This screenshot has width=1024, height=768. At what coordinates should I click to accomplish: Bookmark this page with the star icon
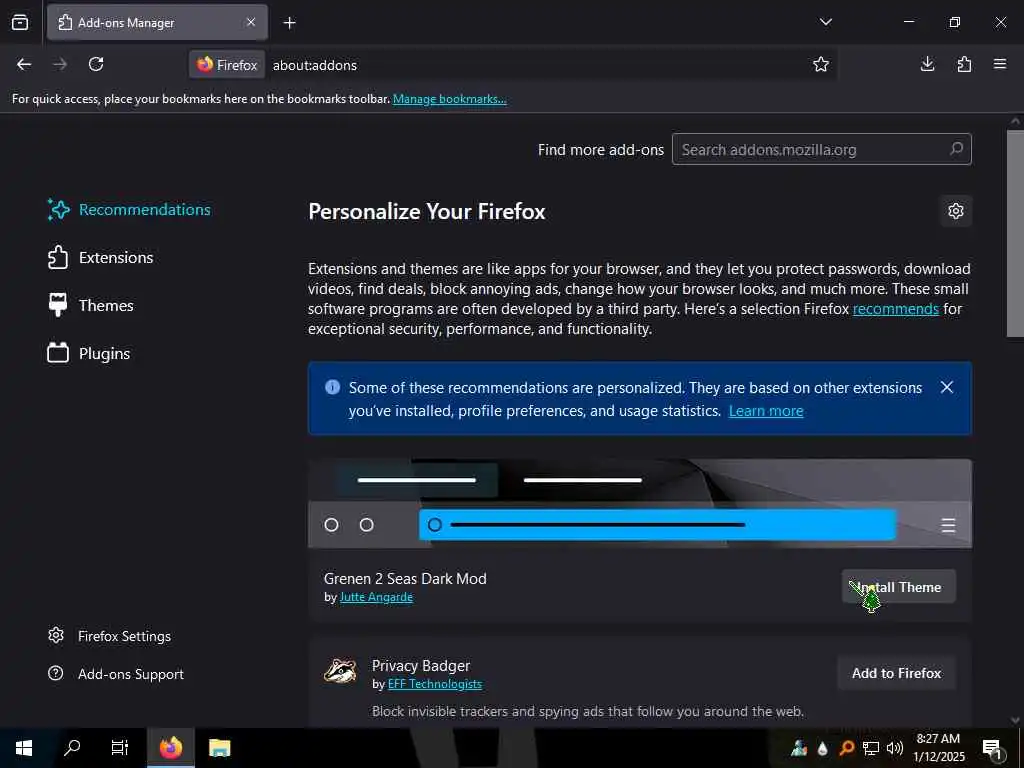[821, 64]
